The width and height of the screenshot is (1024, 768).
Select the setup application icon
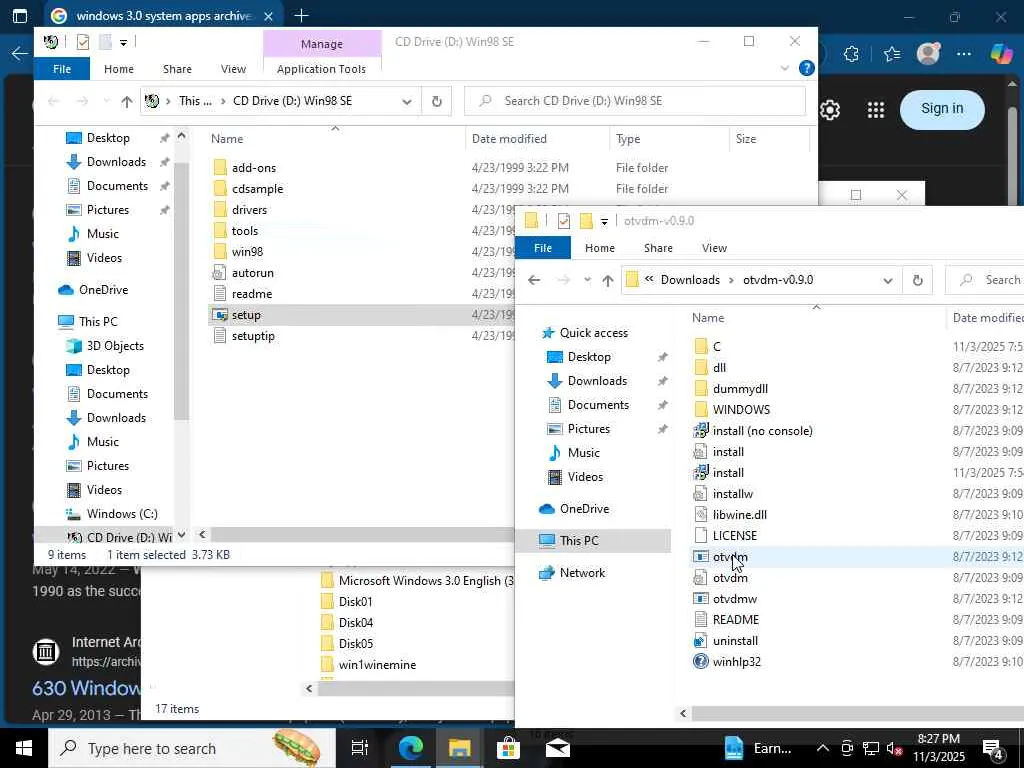tap(220, 315)
